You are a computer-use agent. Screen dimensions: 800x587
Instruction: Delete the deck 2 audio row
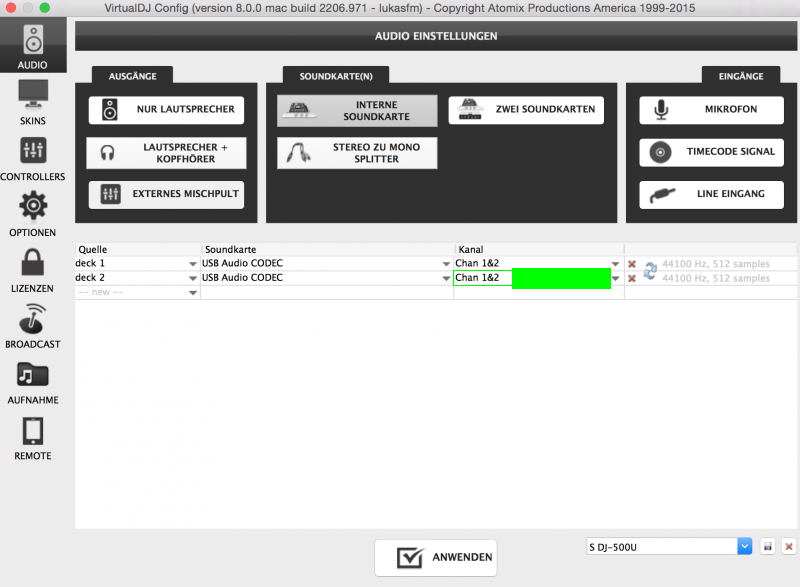(x=632, y=278)
